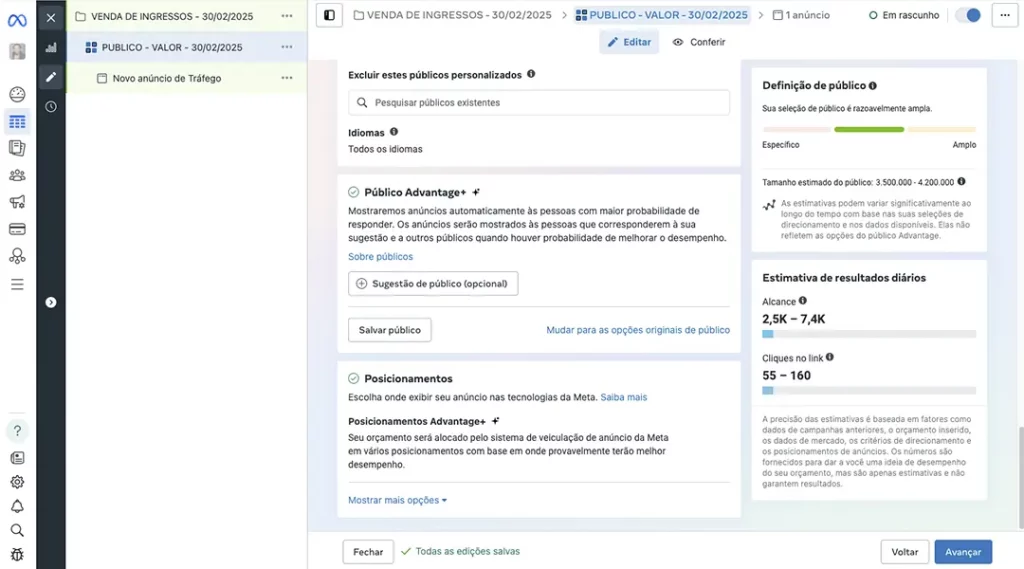
Task: Open options menu for Novo anúncio de Tráfego
Action: click(287, 78)
